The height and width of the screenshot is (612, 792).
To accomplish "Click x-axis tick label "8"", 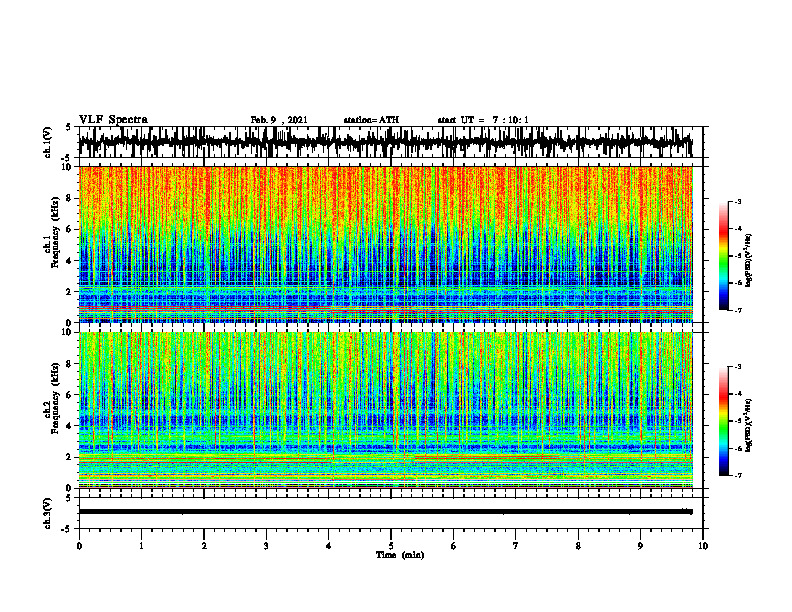I will pos(578,546).
